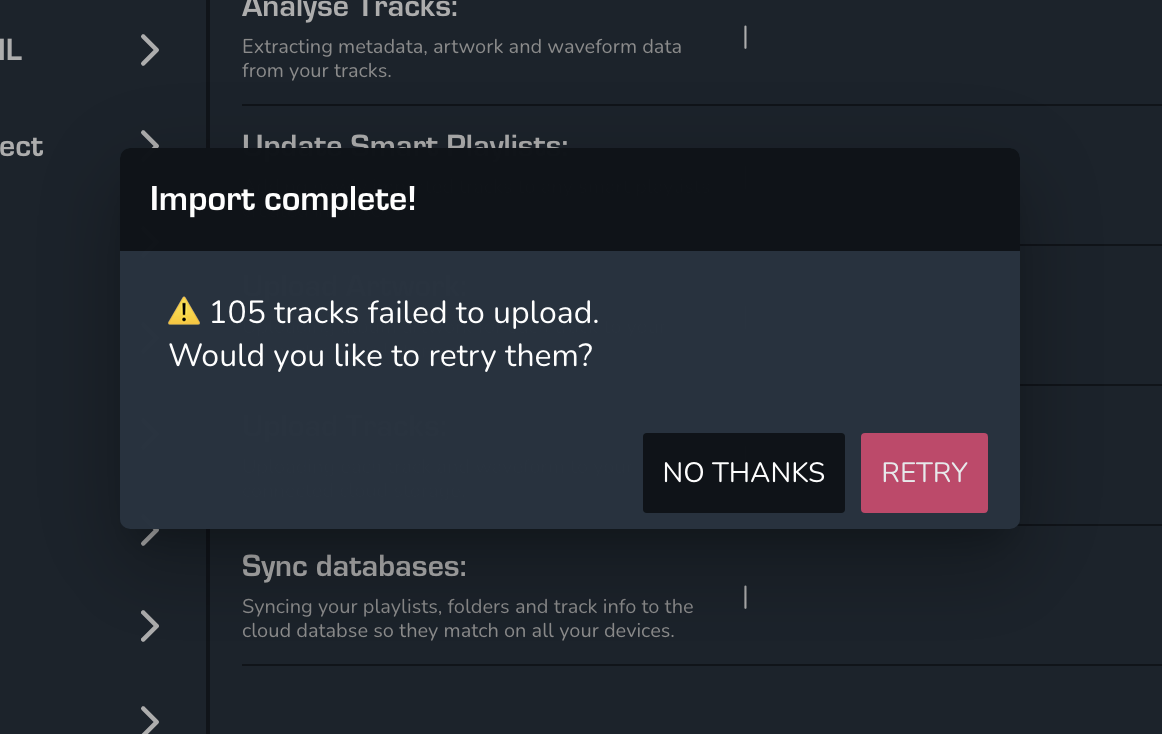Click the Analyse Tracks description text
This screenshot has height=734, width=1162.
[x=461, y=59]
